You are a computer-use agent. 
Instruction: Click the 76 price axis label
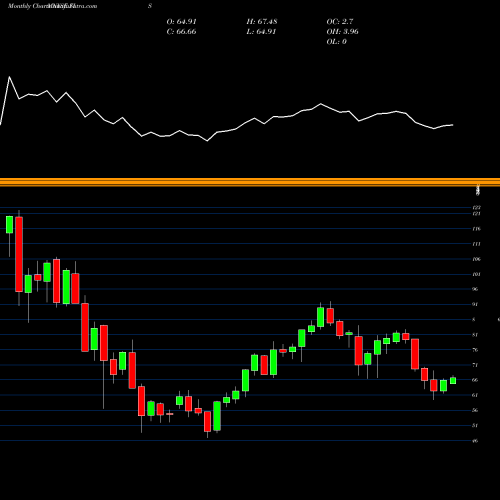tap(475, 350)
